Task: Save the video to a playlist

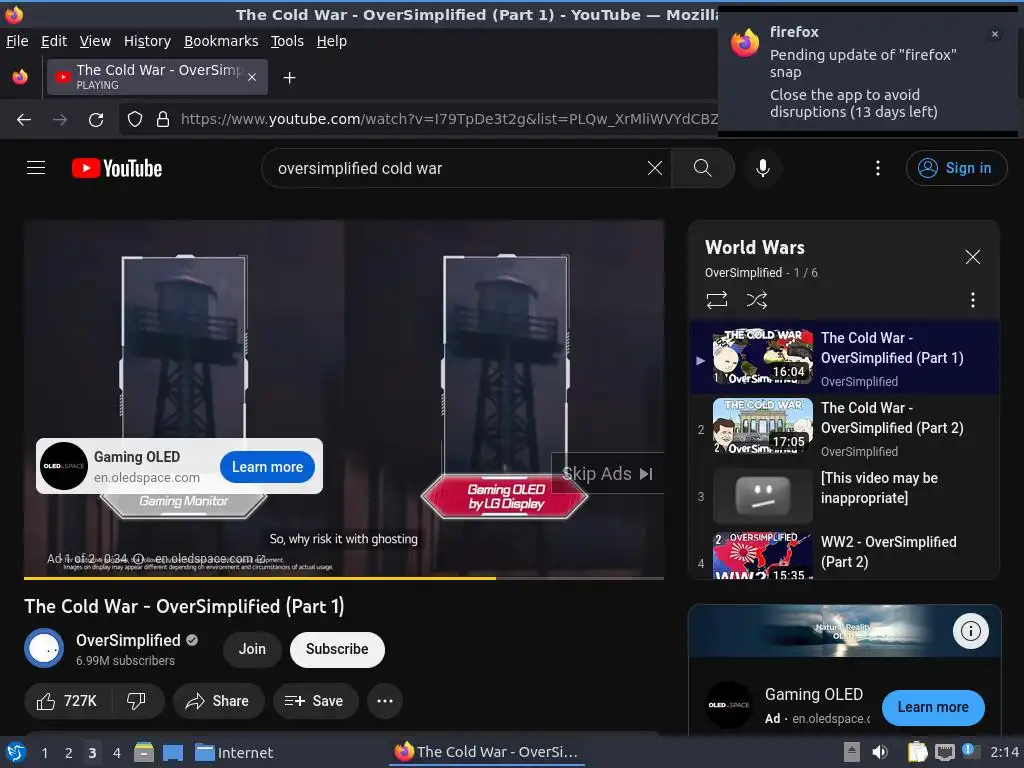Action: point(315,701)
